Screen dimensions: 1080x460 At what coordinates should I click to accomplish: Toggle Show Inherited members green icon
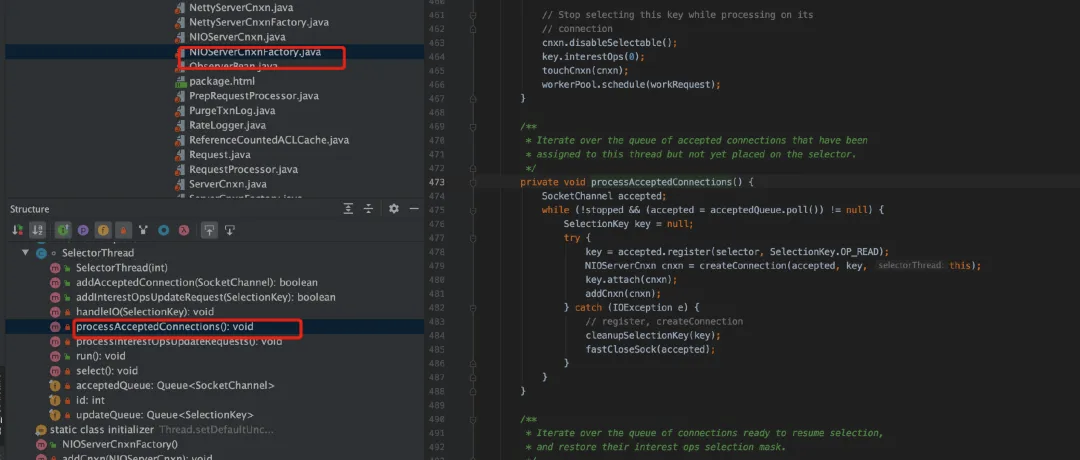(62, 230)
